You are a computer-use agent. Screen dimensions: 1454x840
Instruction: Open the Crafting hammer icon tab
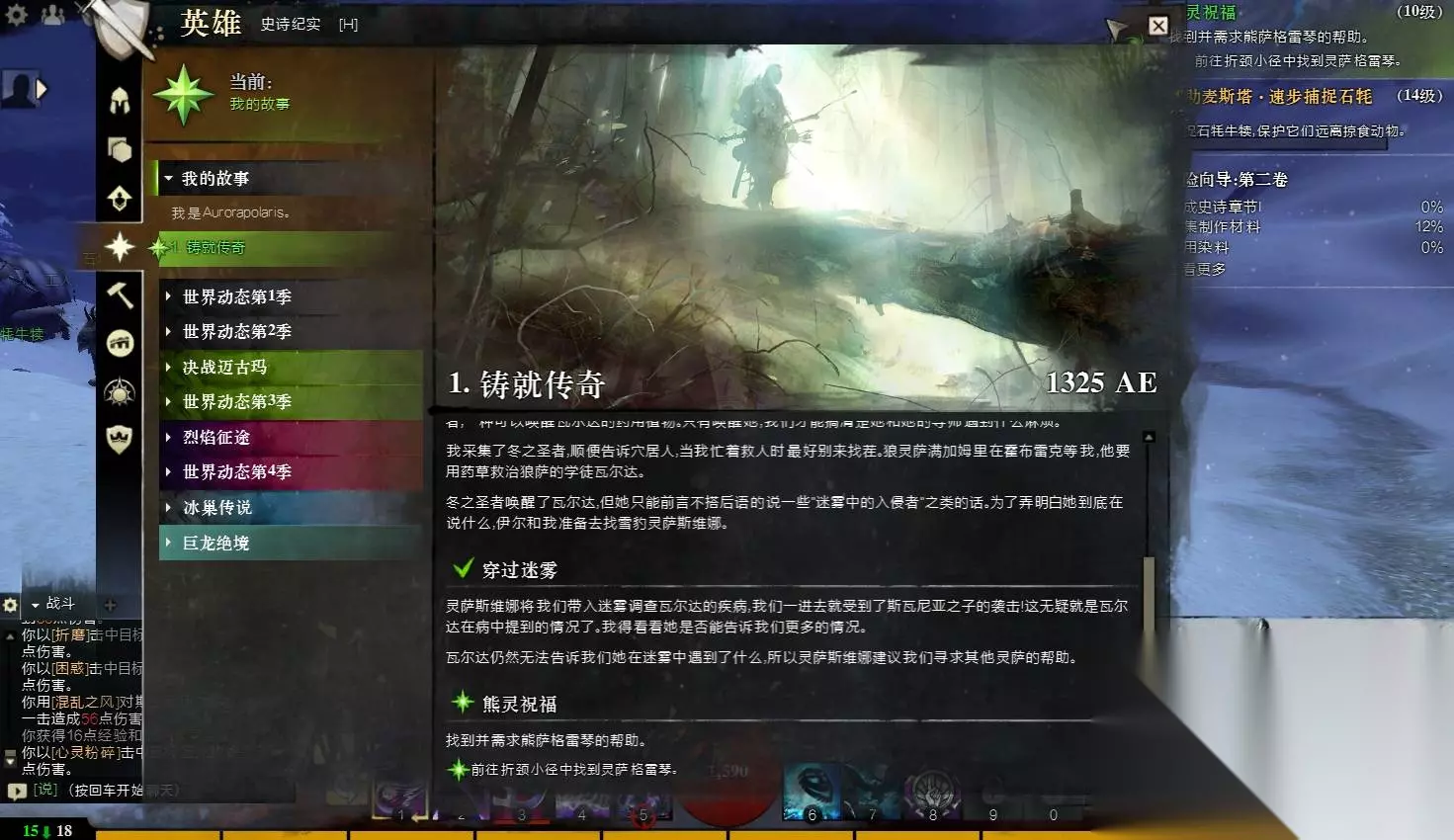(120, 294)
